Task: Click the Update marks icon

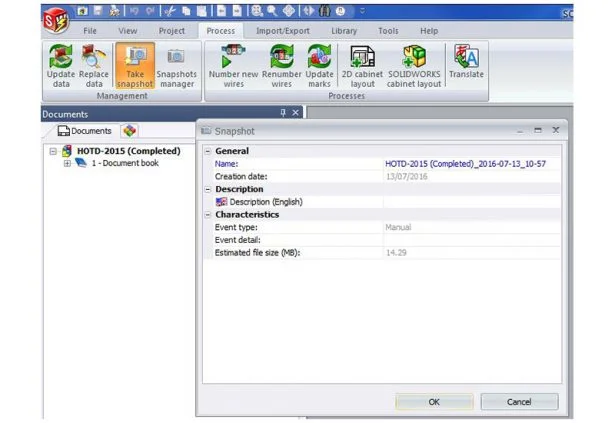Action: pos(319,65)
